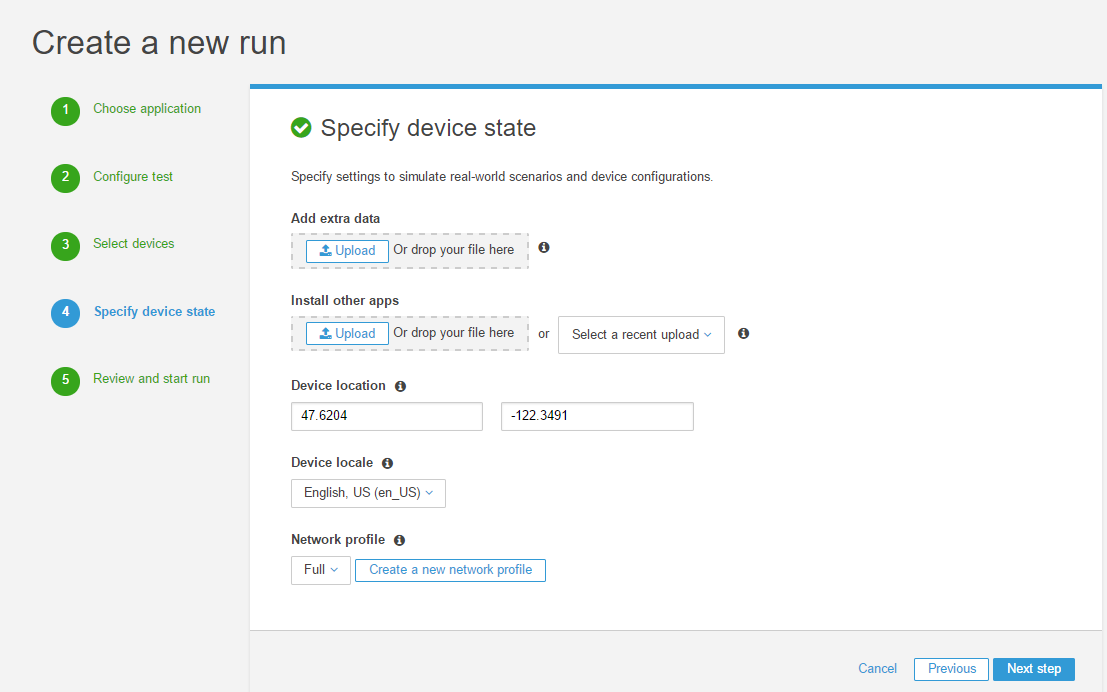Open the Select a recent upload dropdown
This screenshot has height=692, width=1107.
click(x=641, y=335)
